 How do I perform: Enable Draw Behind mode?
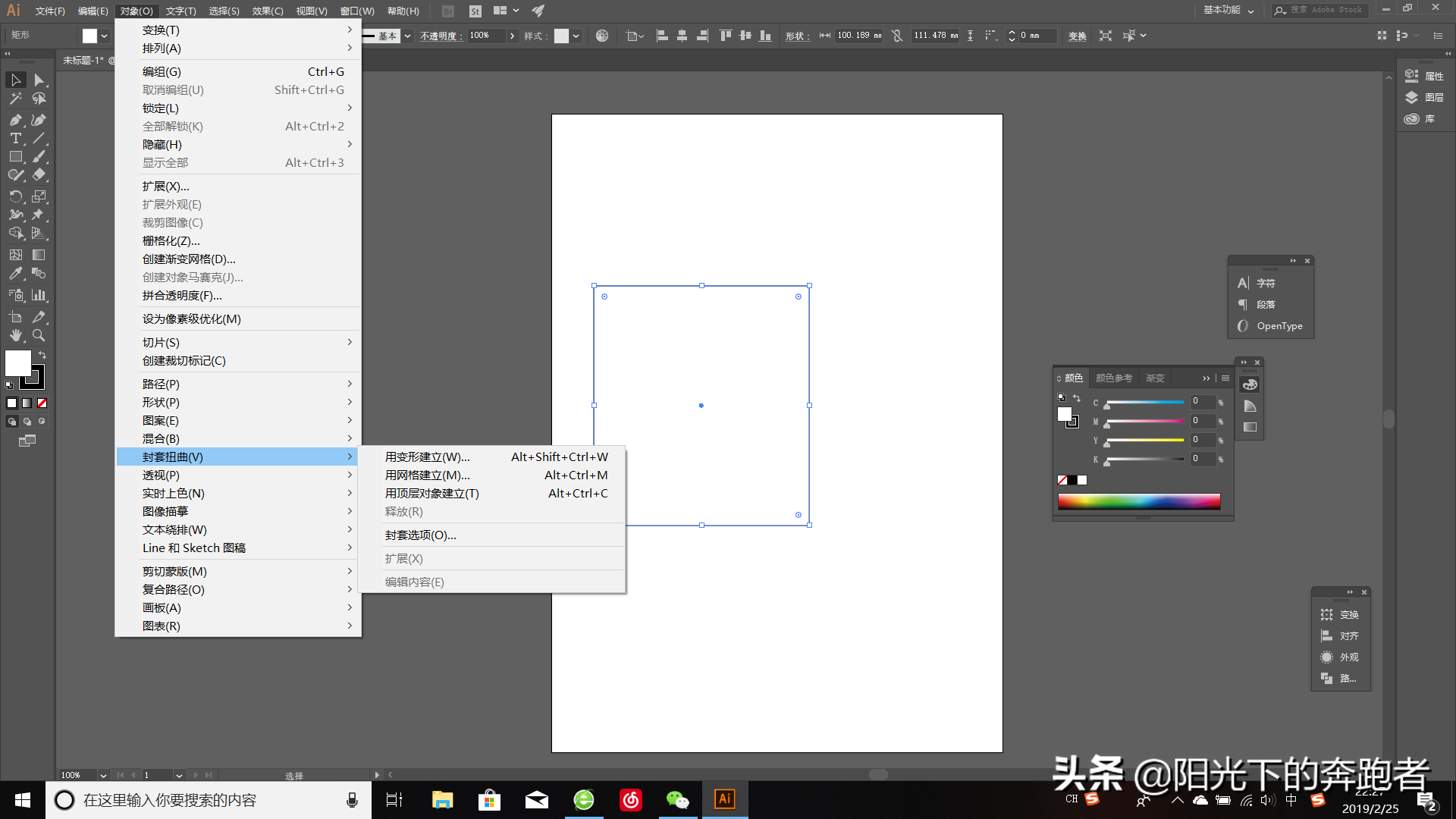coord(27,422)
